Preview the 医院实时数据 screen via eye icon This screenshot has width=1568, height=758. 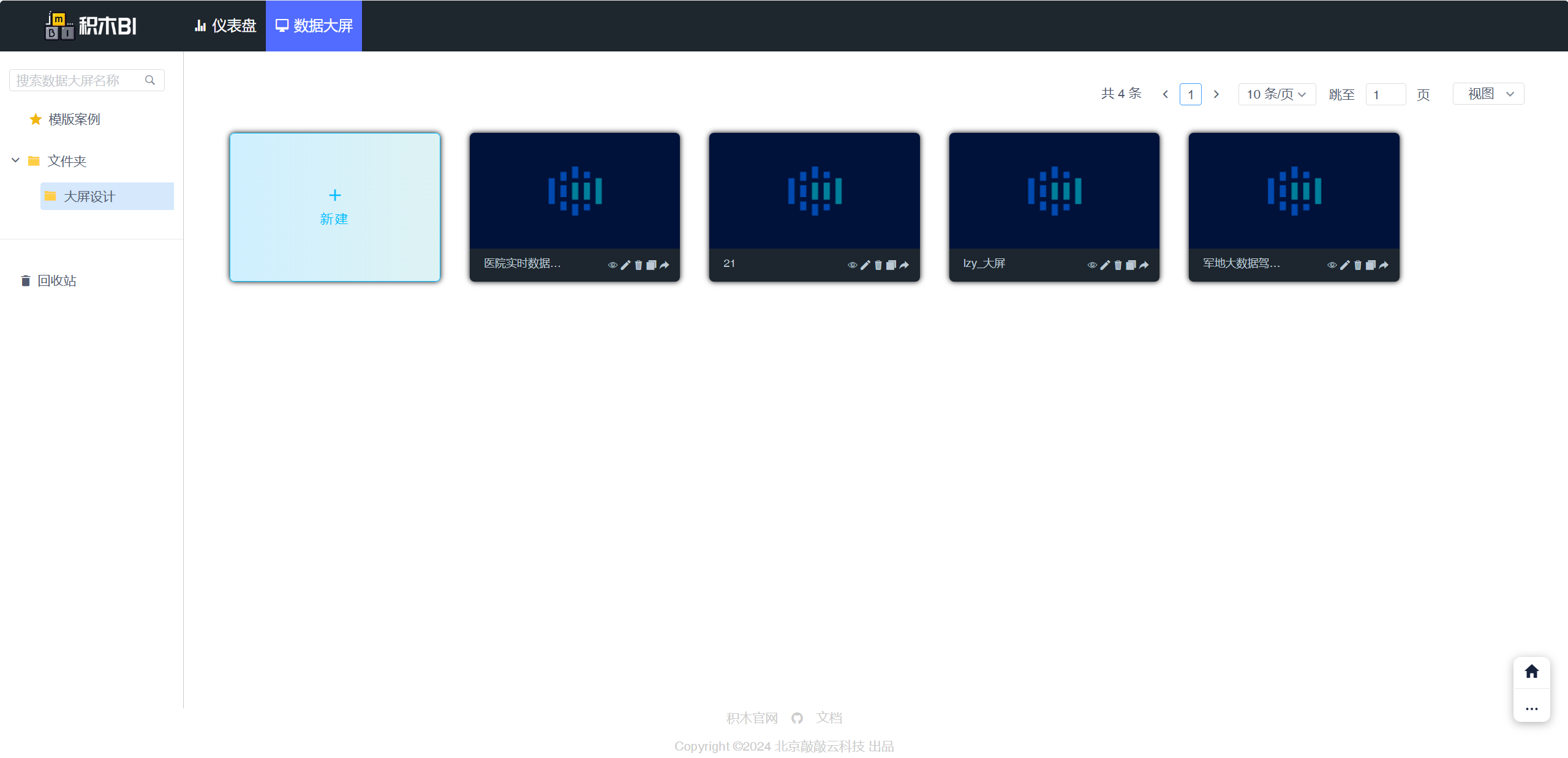pos(612,265)
